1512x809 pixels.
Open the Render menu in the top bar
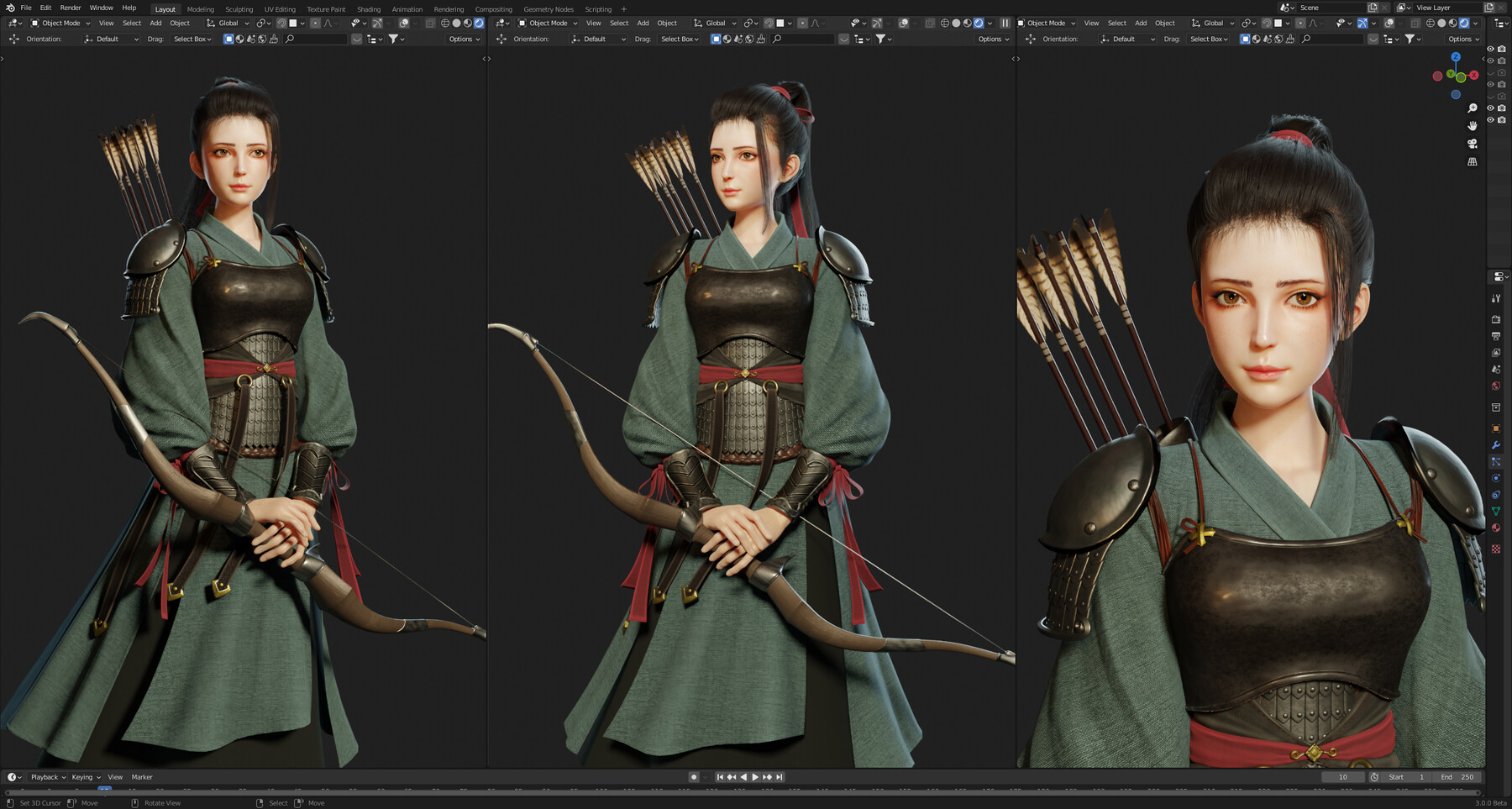click(70, 8)
